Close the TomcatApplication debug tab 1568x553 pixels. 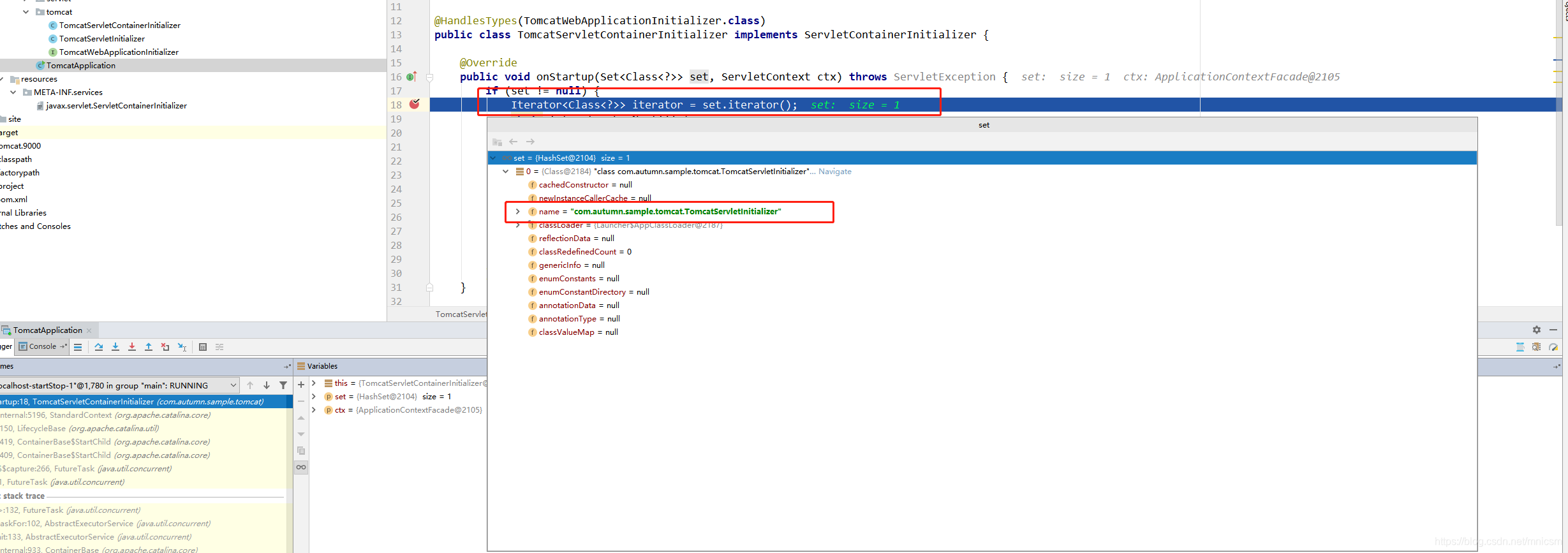click(x=89, y=330)
